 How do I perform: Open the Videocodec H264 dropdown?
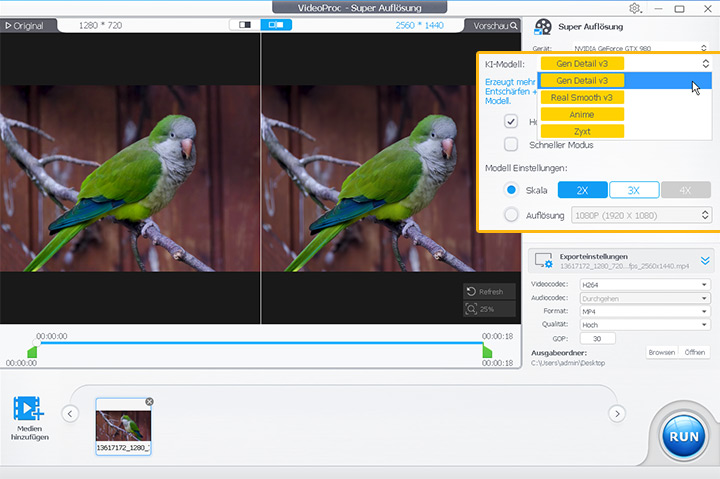click(644, 285)
